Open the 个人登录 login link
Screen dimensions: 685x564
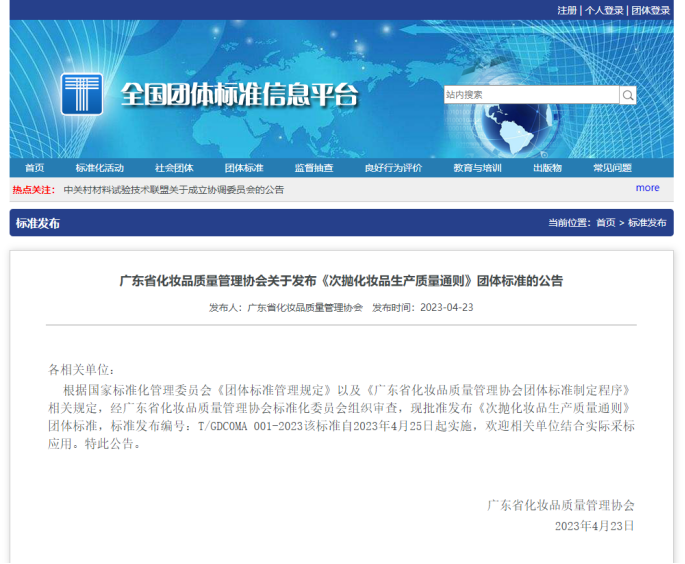click(604, 10)
